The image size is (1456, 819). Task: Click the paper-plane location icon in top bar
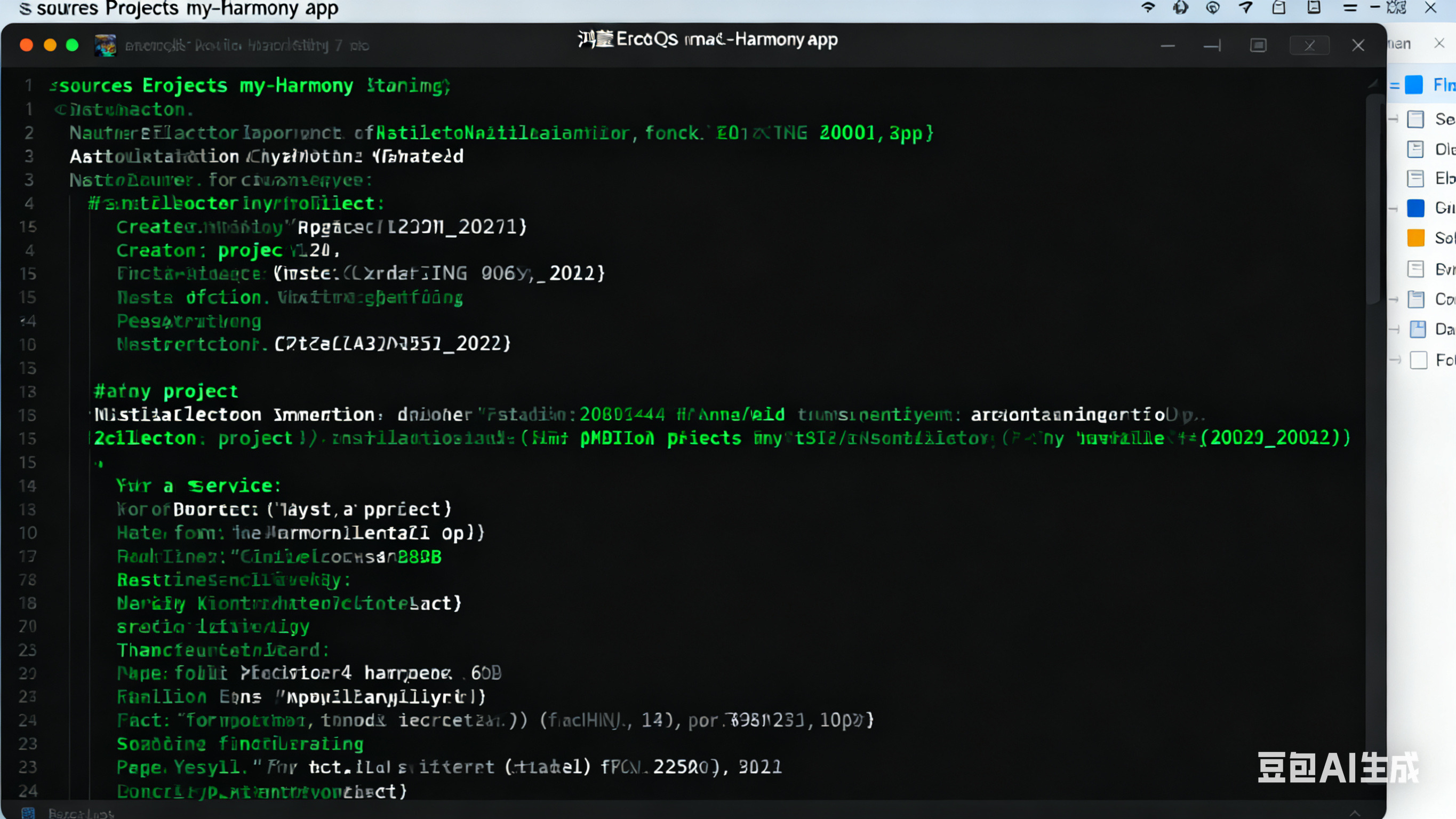(x=1246, y=8)
